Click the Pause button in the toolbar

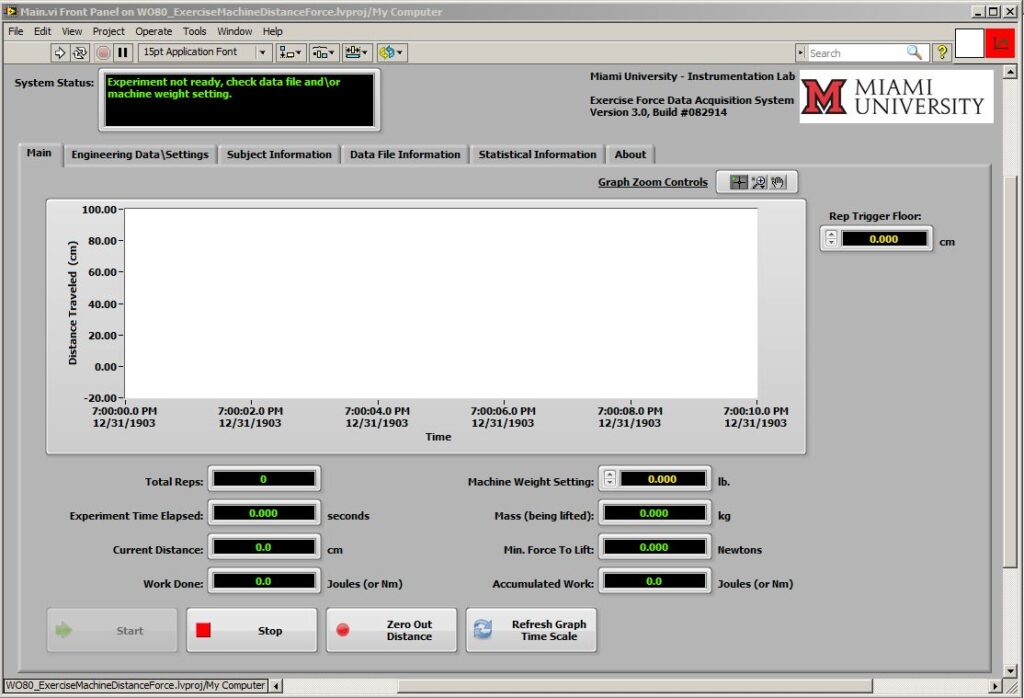pyautogui.click(x=123, y=53)
